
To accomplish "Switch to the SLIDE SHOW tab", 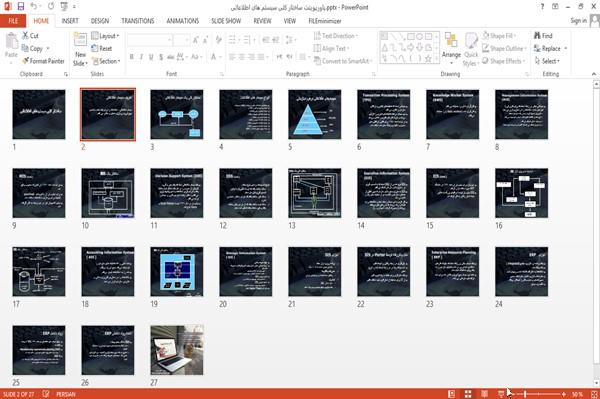I will tap(226, 21).
